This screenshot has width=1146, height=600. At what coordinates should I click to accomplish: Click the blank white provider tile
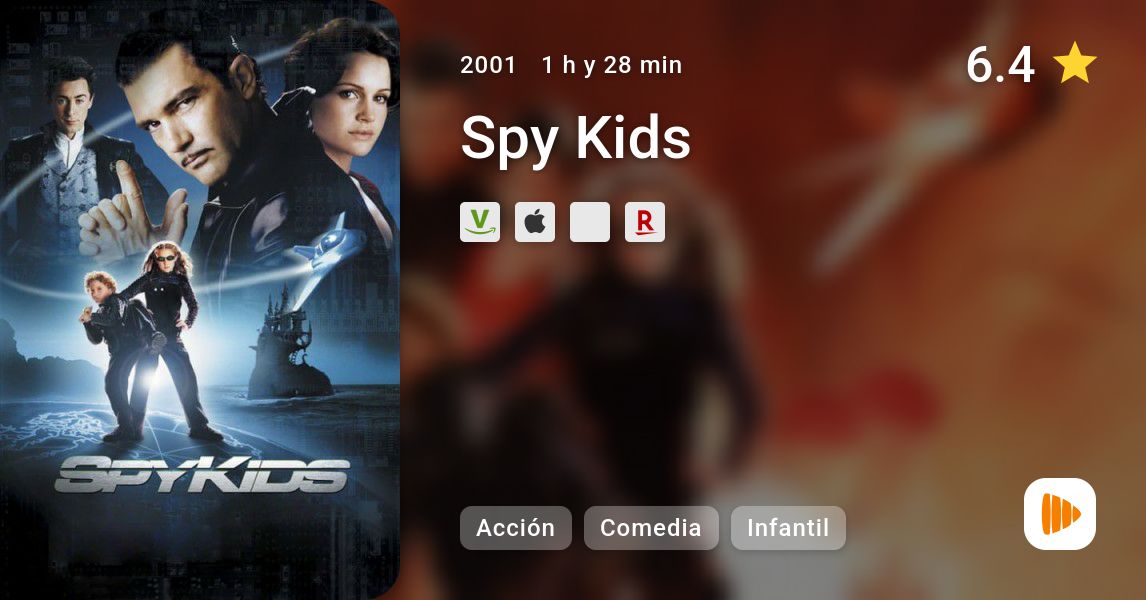tap(590, 222)
